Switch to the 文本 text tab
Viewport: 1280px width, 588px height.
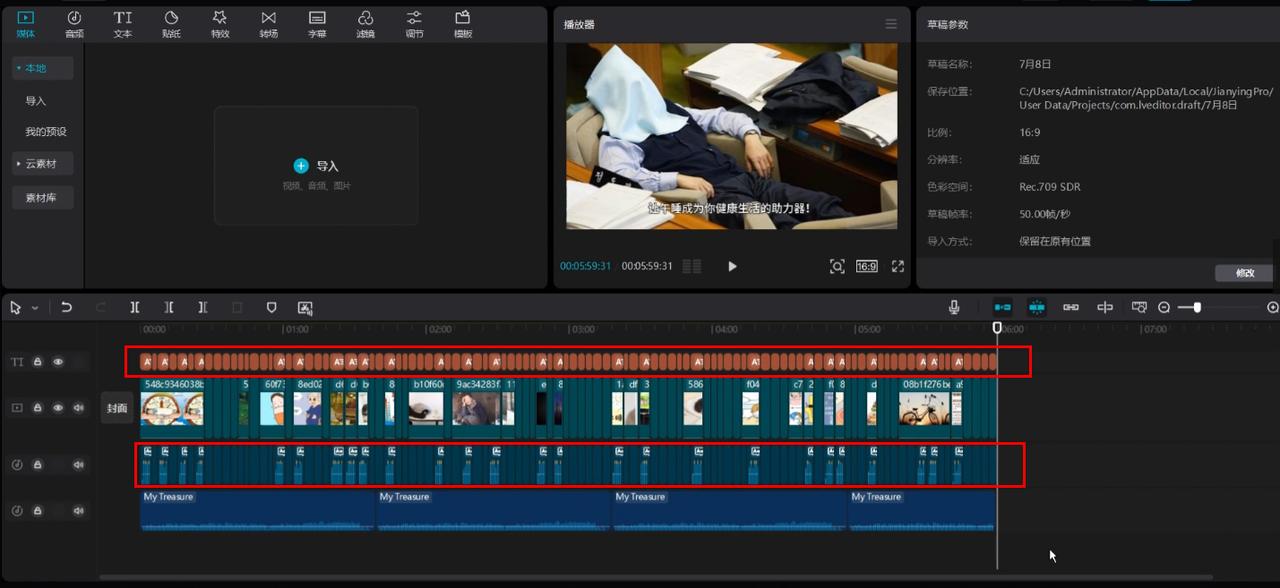click(122, 24)
